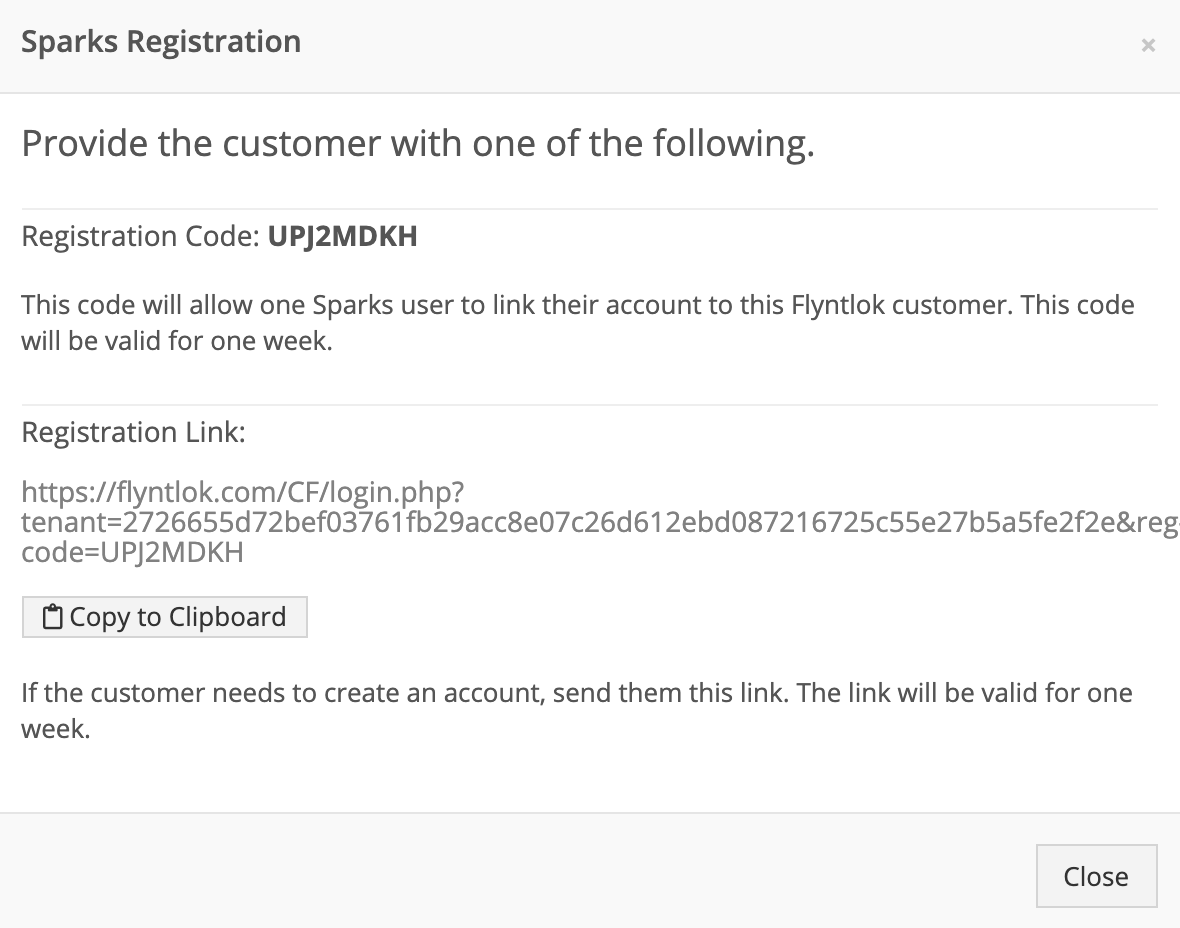The image size is (1180, 928).
Task: Click the flyntlok.com registration link URL
Action: pos(600,522)
